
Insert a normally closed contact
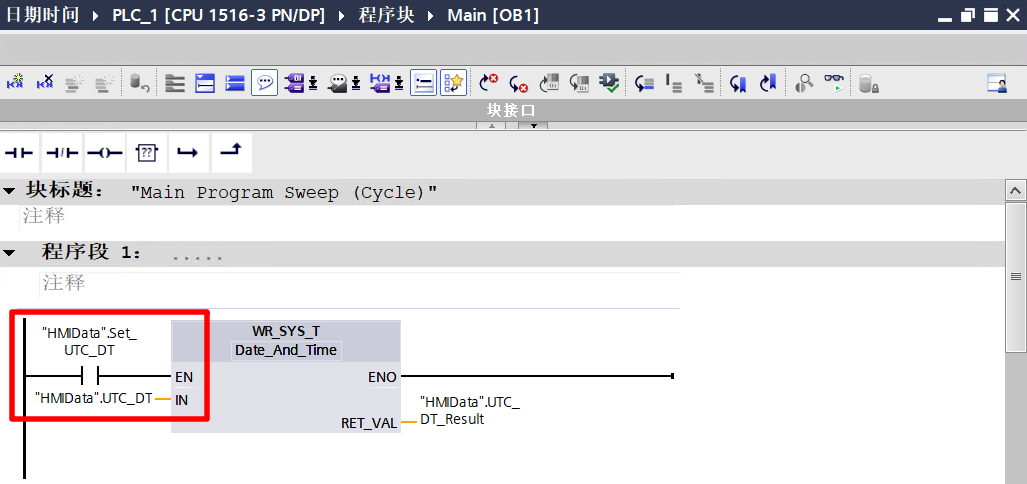pos(62,153)
